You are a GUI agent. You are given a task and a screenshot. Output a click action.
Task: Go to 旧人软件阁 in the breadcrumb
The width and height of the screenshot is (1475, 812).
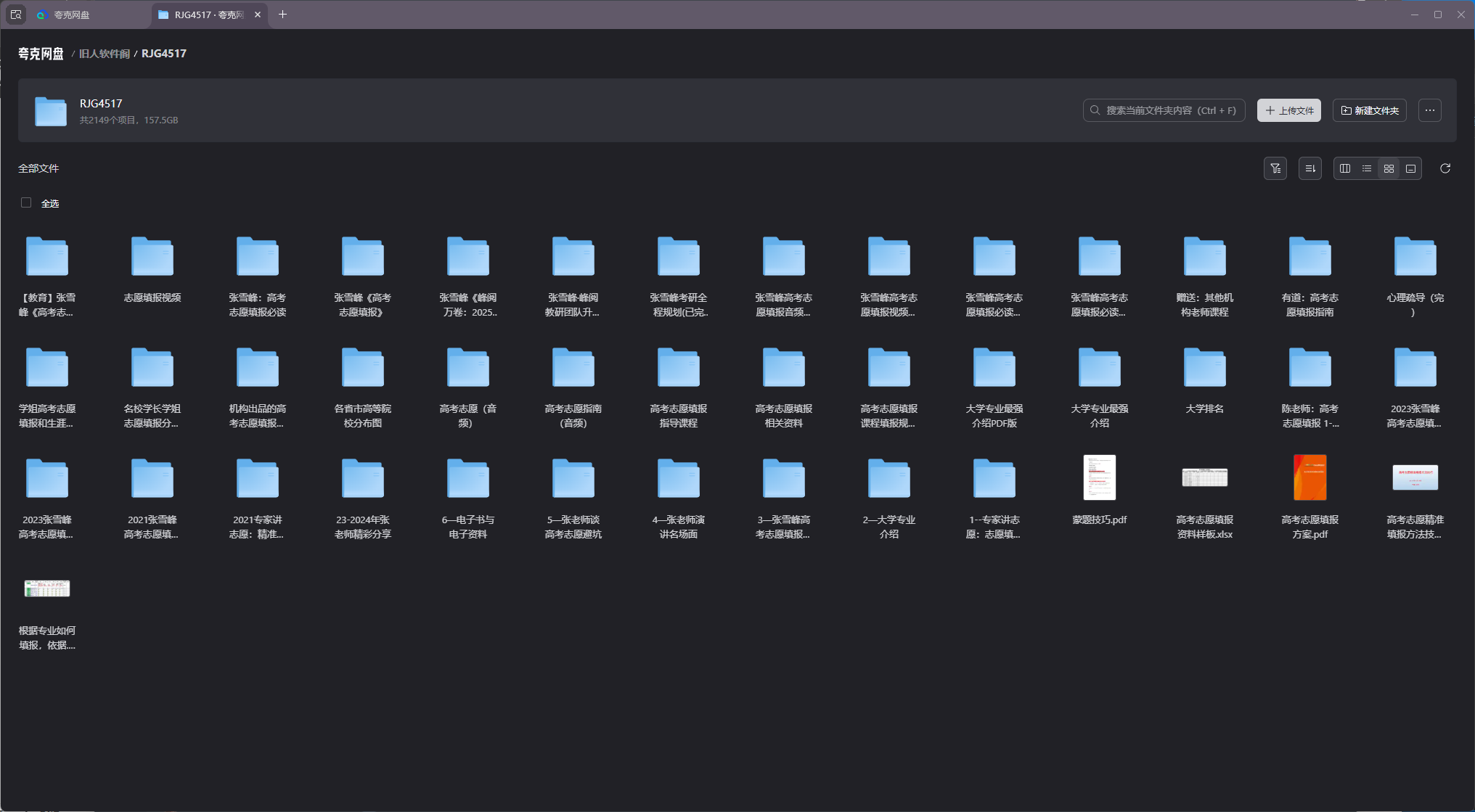click(104, 54)
